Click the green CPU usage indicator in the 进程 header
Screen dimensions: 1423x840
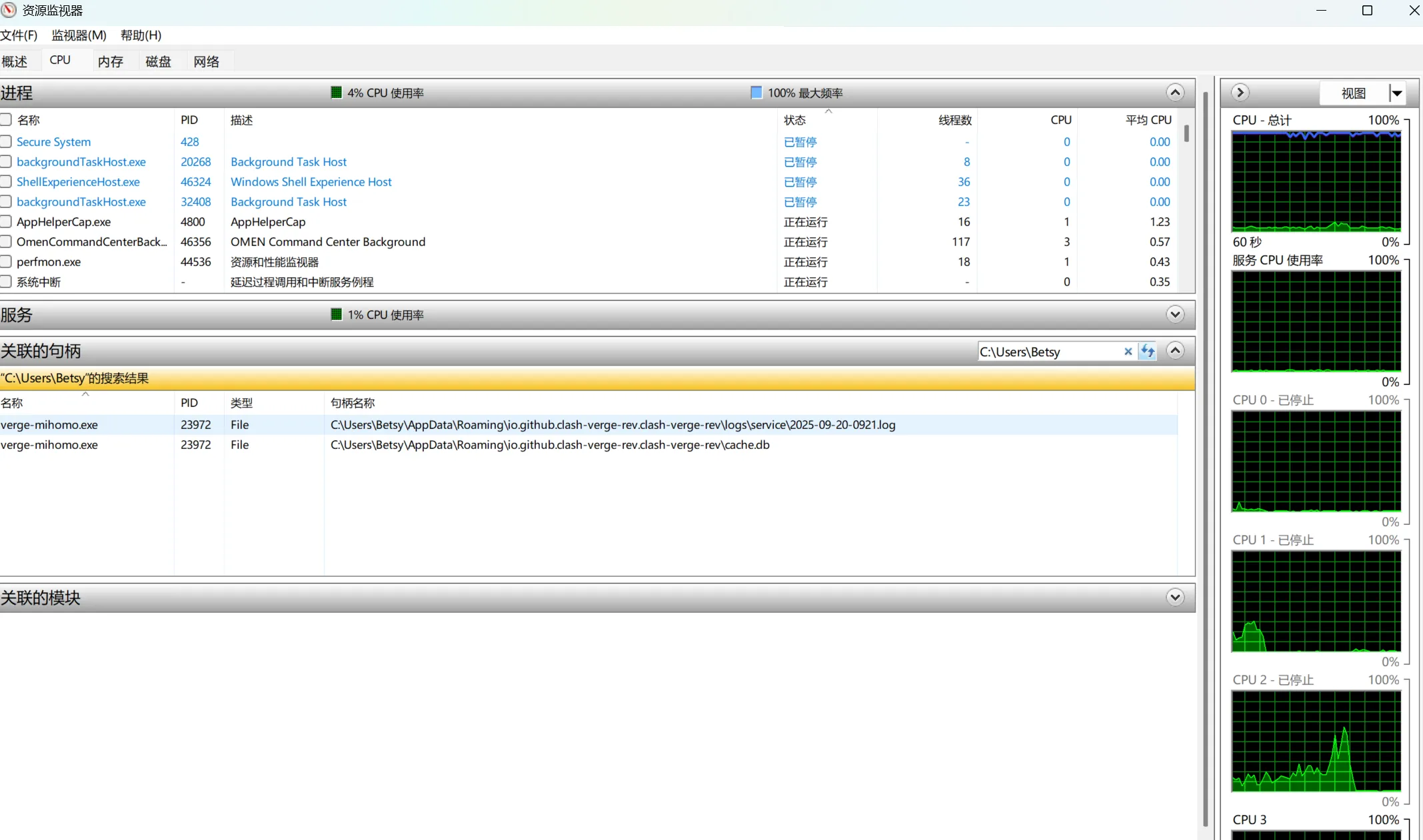[337, 93]
